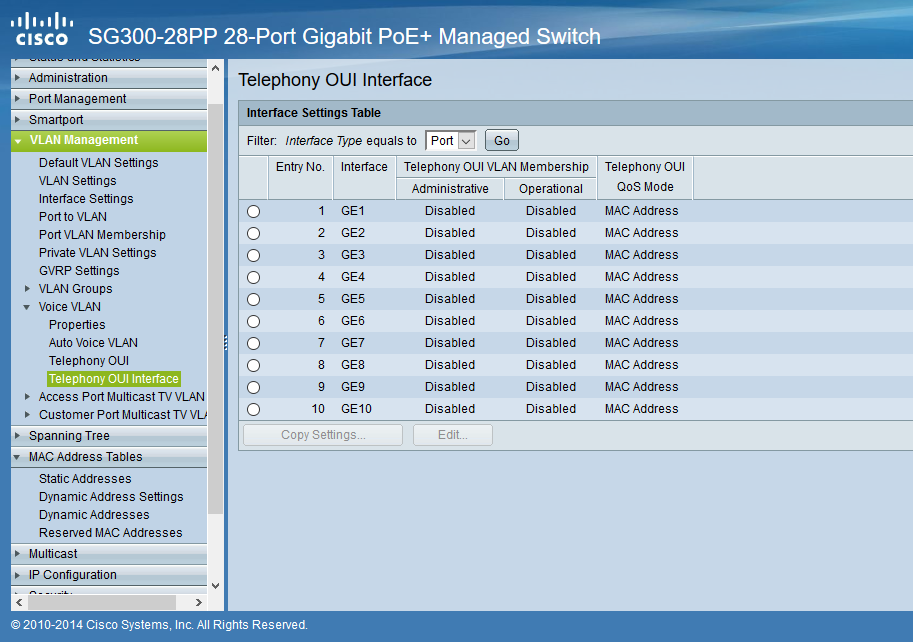This screenshot has height=642, width=913.
Task: Click the GE10 interface cell
Action: [x=356, y=409]
